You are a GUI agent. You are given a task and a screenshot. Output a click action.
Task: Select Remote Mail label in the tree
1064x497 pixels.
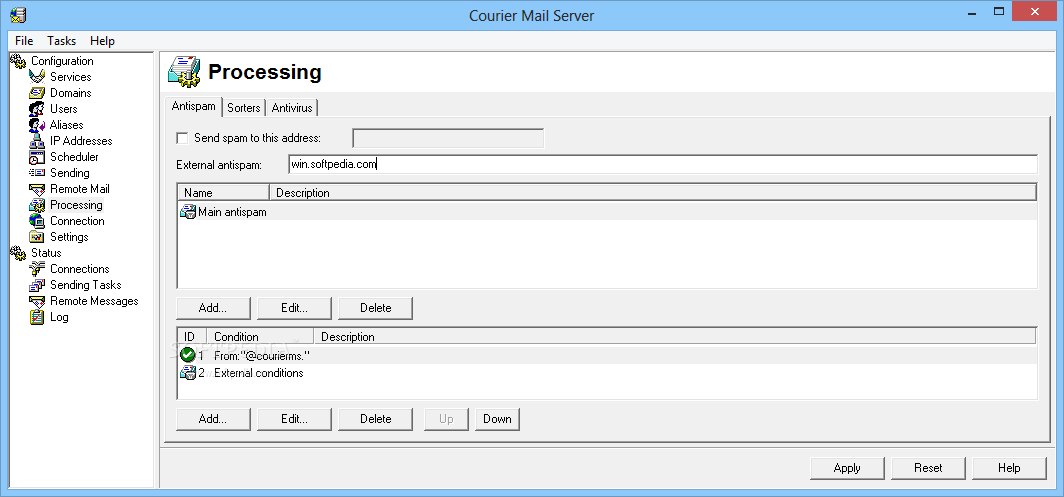[x=79, y=189]
